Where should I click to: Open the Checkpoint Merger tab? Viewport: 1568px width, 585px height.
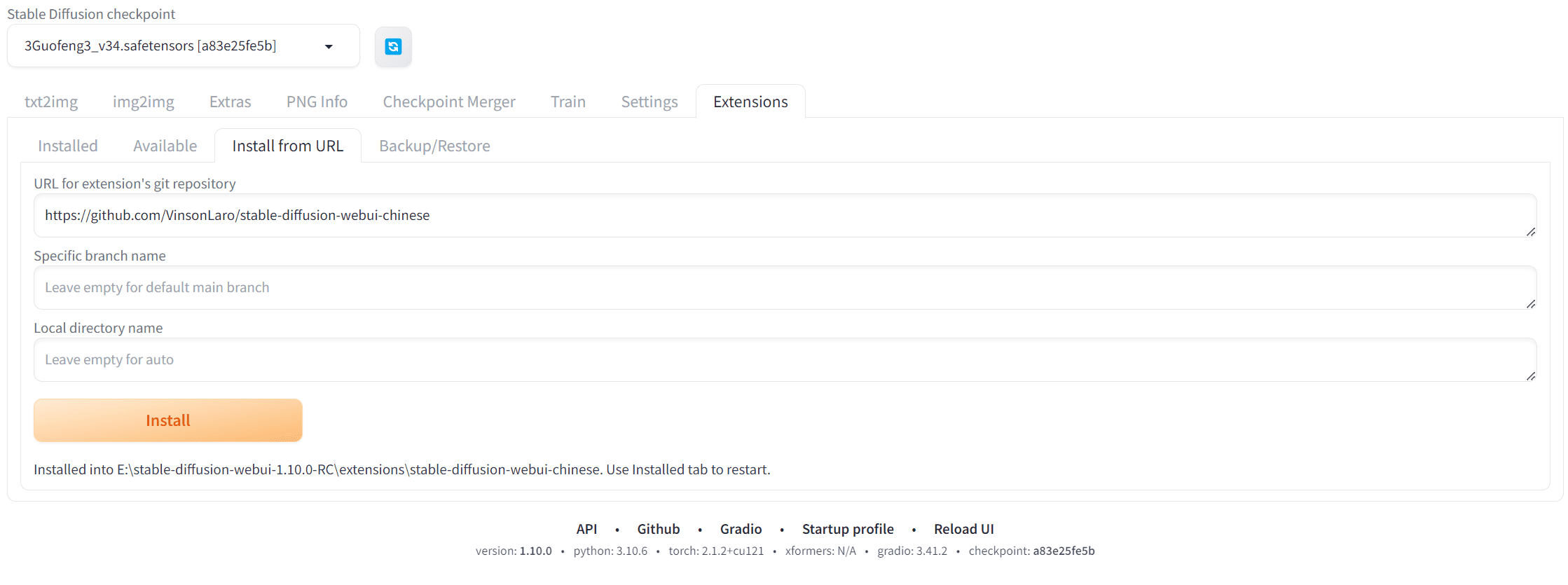(x=448, y=102)
